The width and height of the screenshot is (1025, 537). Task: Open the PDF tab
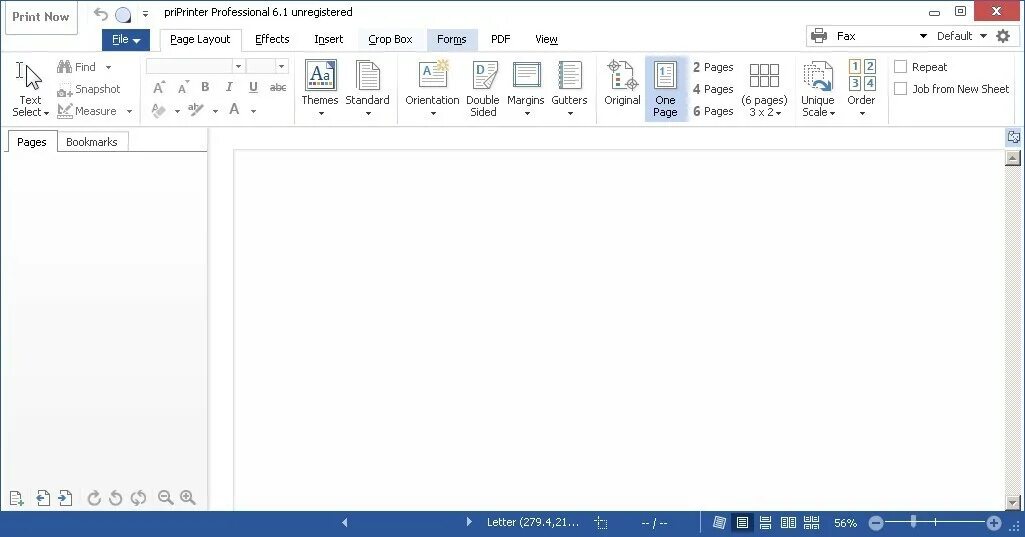(x=500, y=40)
